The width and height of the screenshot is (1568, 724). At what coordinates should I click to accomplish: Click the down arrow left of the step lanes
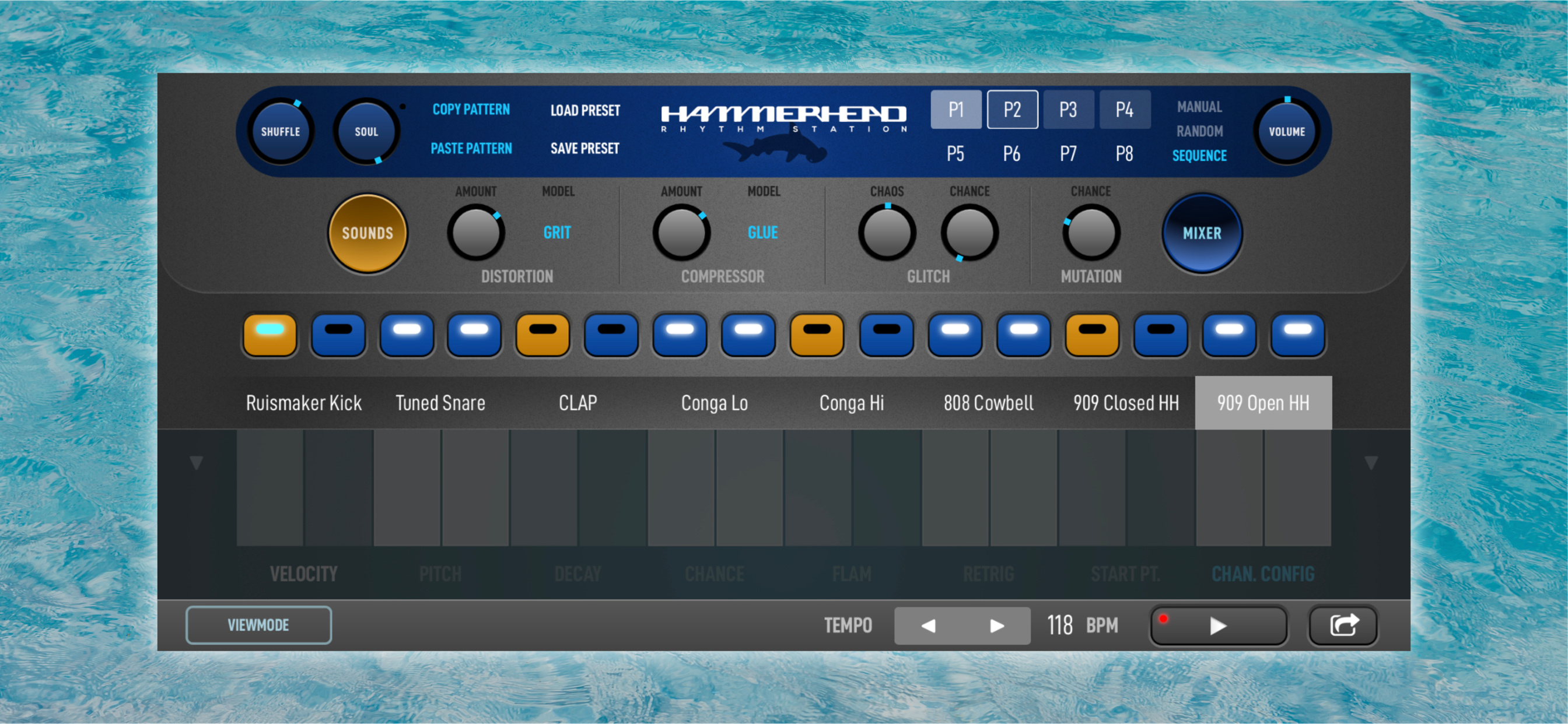[196, 462]
